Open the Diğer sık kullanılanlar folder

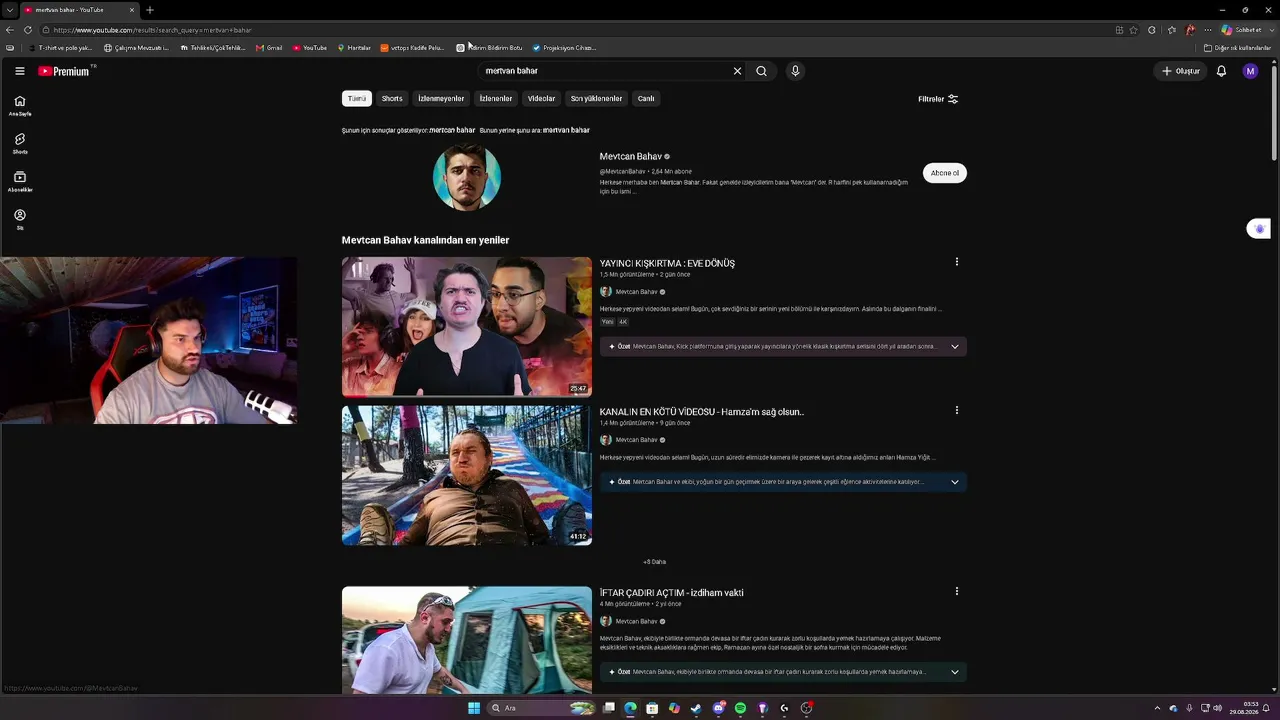click(1238, 48)
